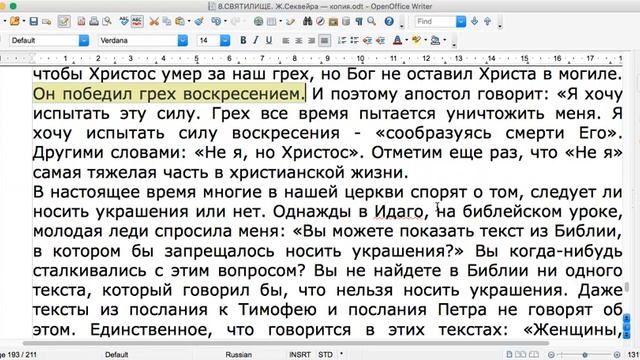Export directly as PDF
Viewport: 640px width, 360px height.
pyautogui.click(x=81, y=21)
